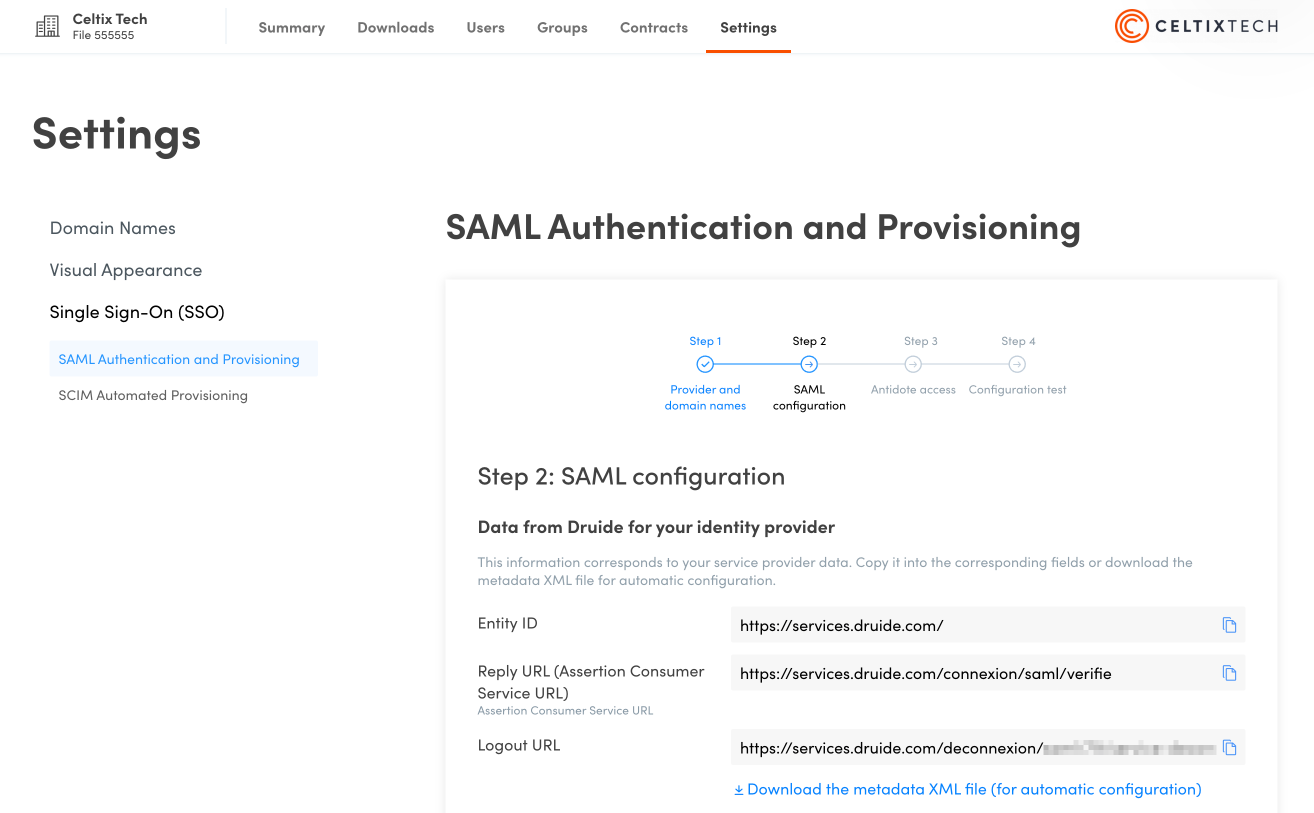Viewport: 1314px width, 813px height.
Task: Open Visual Appearance settings
Action: coord(126,270)
